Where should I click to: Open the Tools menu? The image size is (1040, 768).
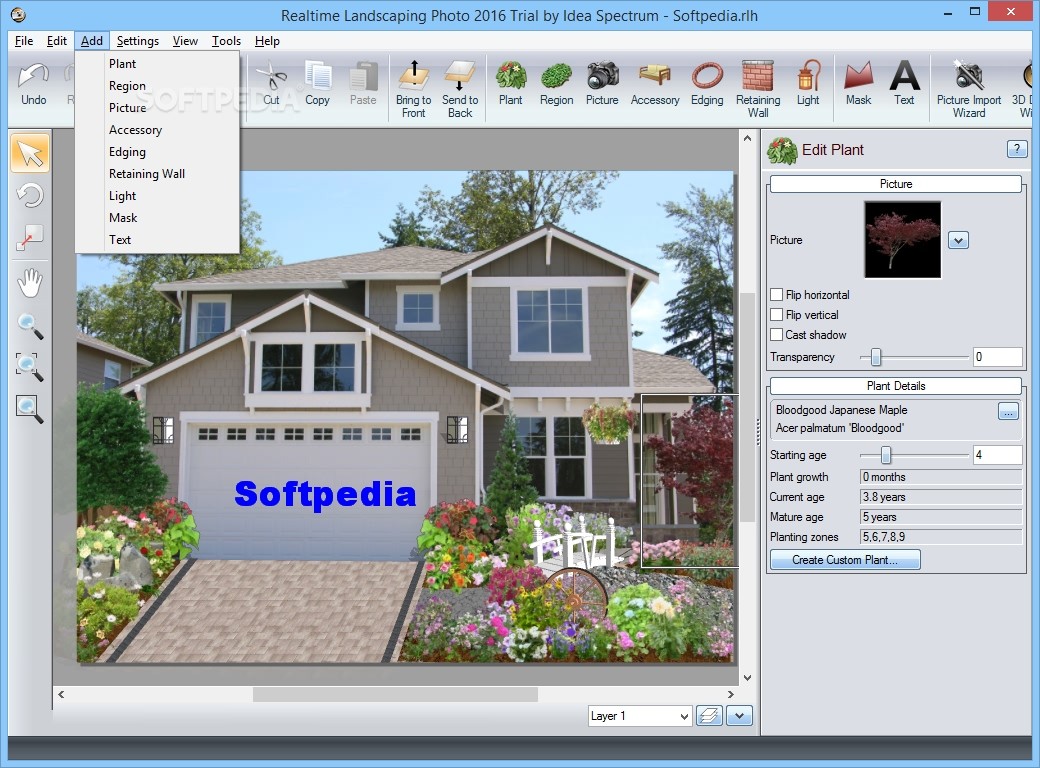pos(226,40)
